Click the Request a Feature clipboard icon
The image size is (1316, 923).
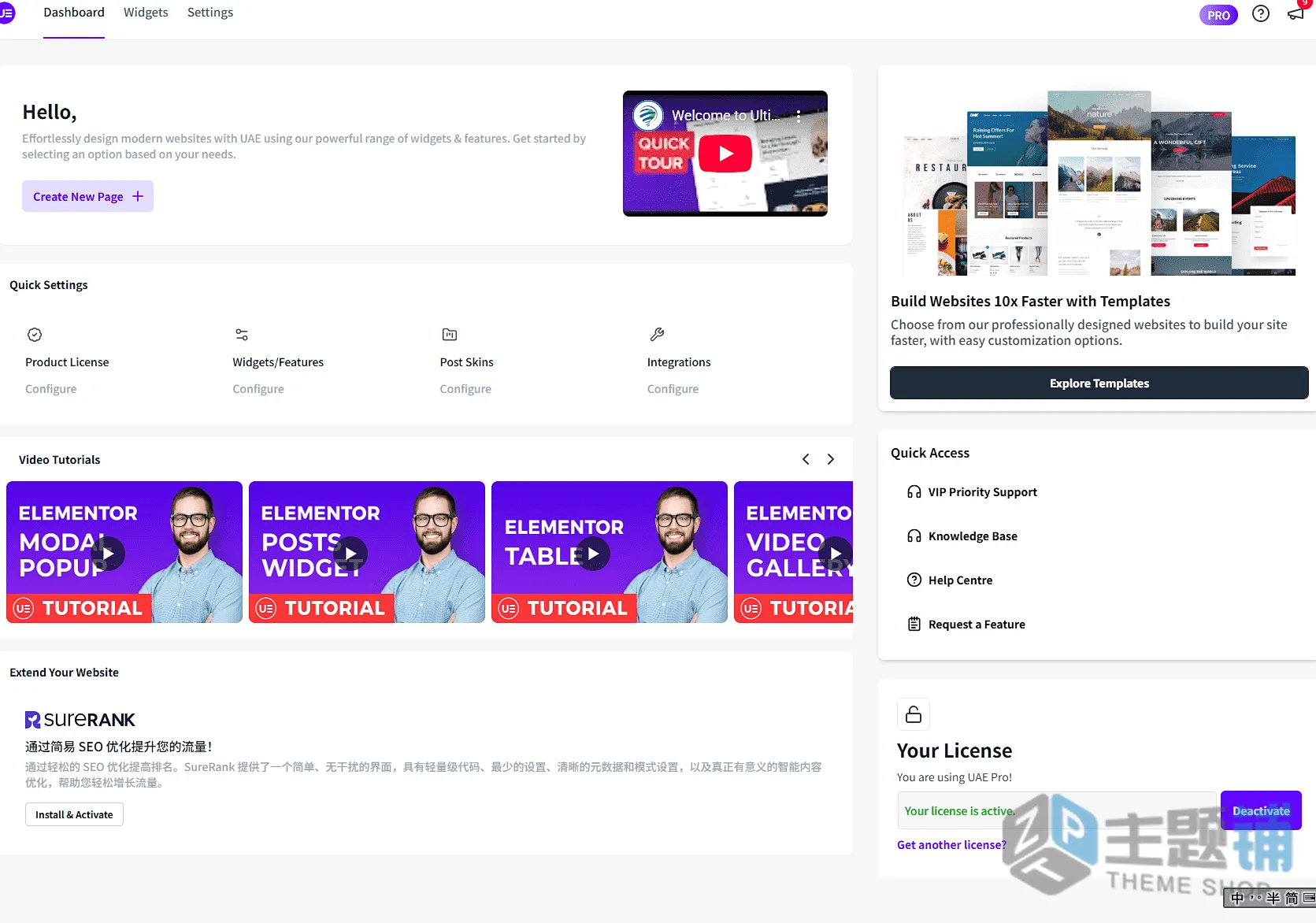(914, 625)
